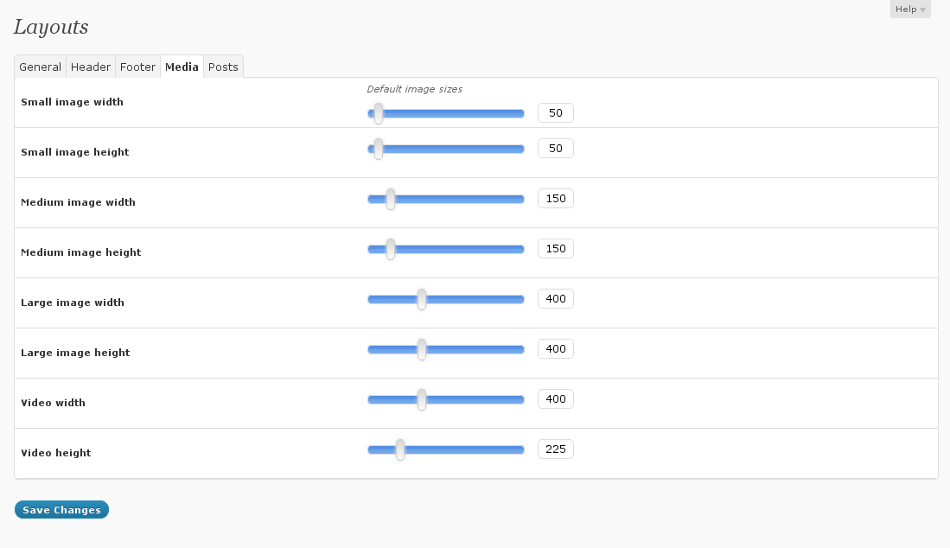The height and width of the screenshot is (548, 950).
Task: Click the Large image height slider handle
Action: click(x=422, y=349)
